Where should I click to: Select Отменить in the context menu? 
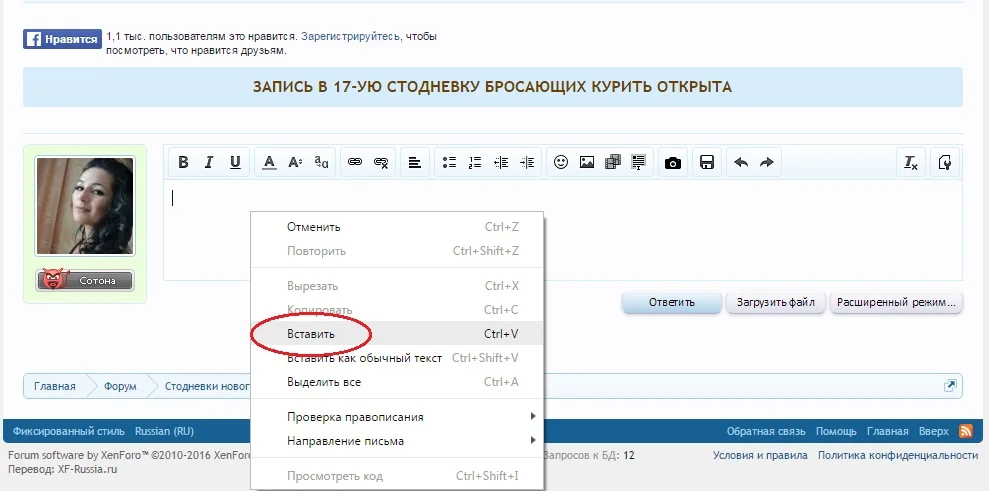[397, 227]
